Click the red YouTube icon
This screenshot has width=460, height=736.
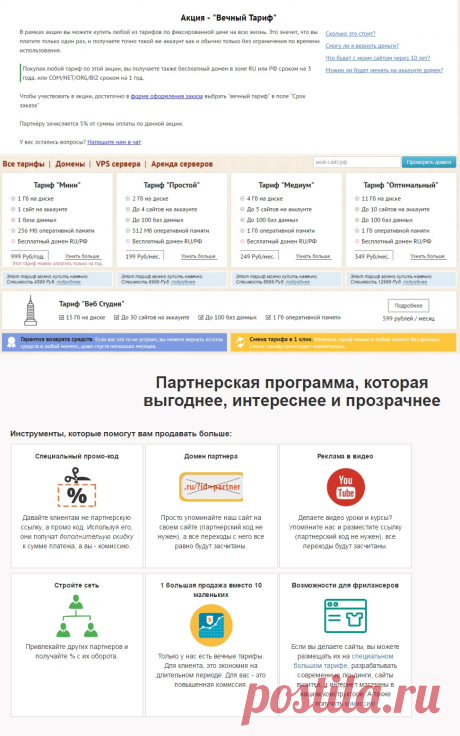pyautogui.click(x=345, y=486)
